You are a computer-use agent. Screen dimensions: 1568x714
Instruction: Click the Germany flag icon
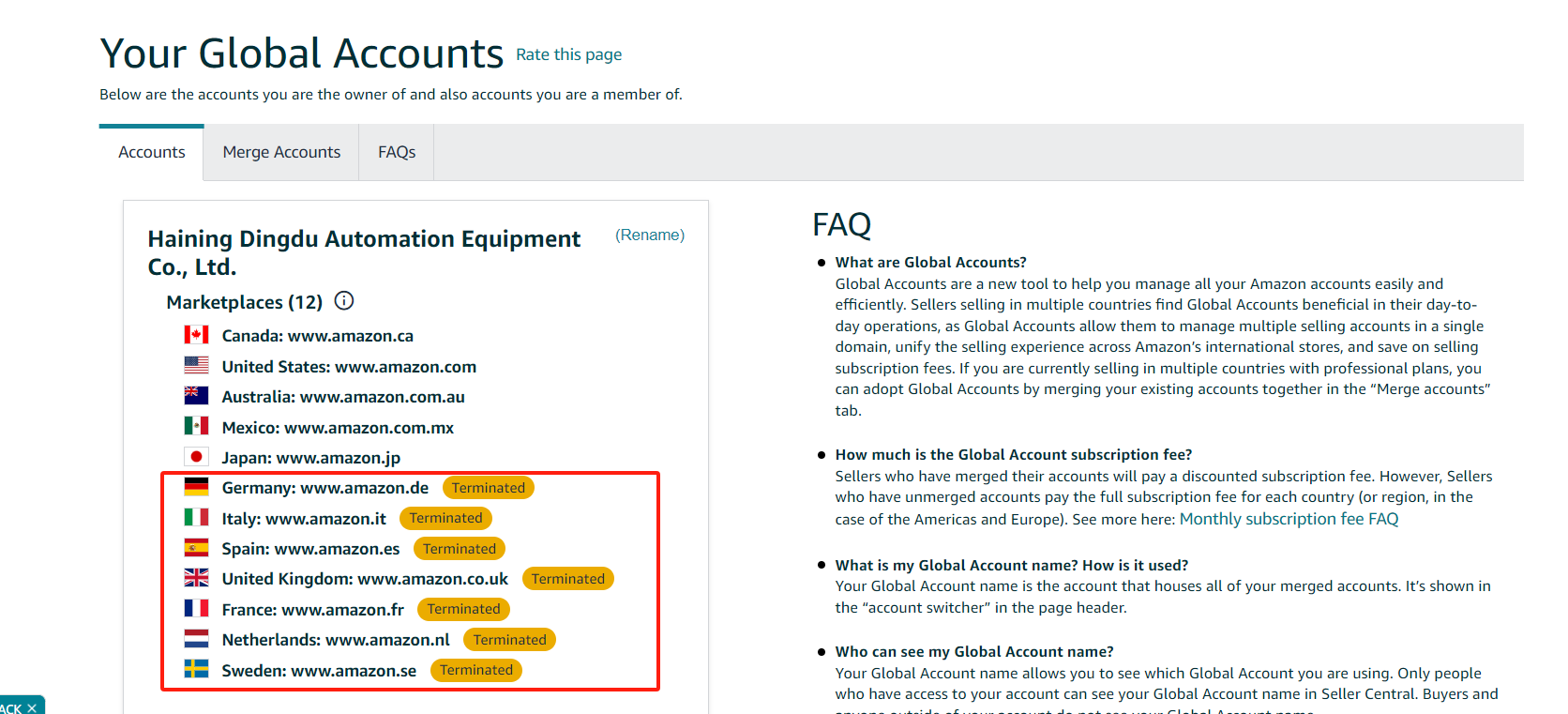(x=196, y=487)
